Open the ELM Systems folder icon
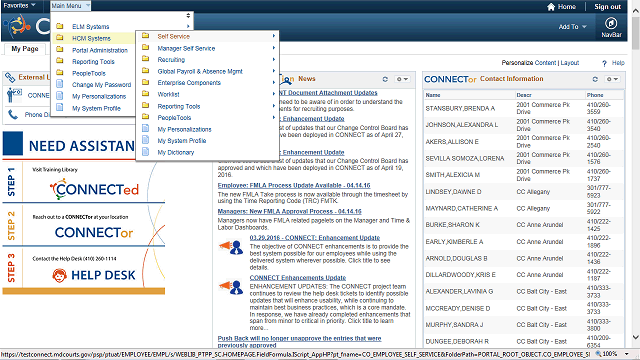 tap(60, 26)
